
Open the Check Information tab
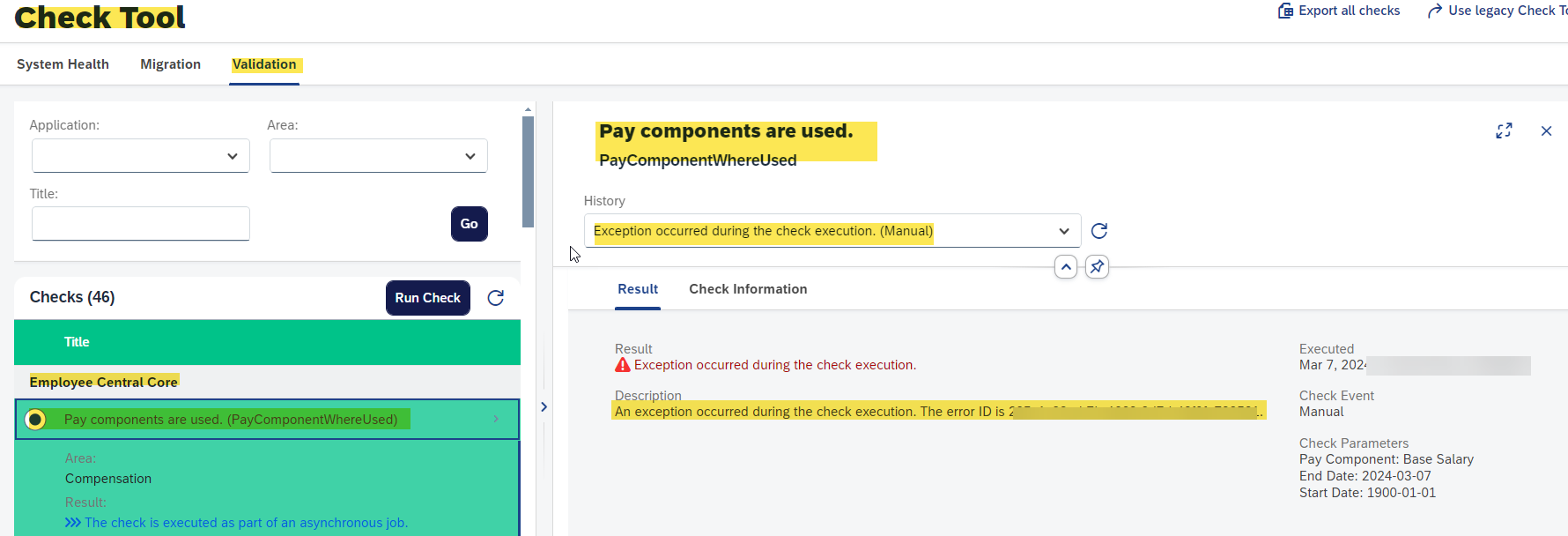point(748,289)
